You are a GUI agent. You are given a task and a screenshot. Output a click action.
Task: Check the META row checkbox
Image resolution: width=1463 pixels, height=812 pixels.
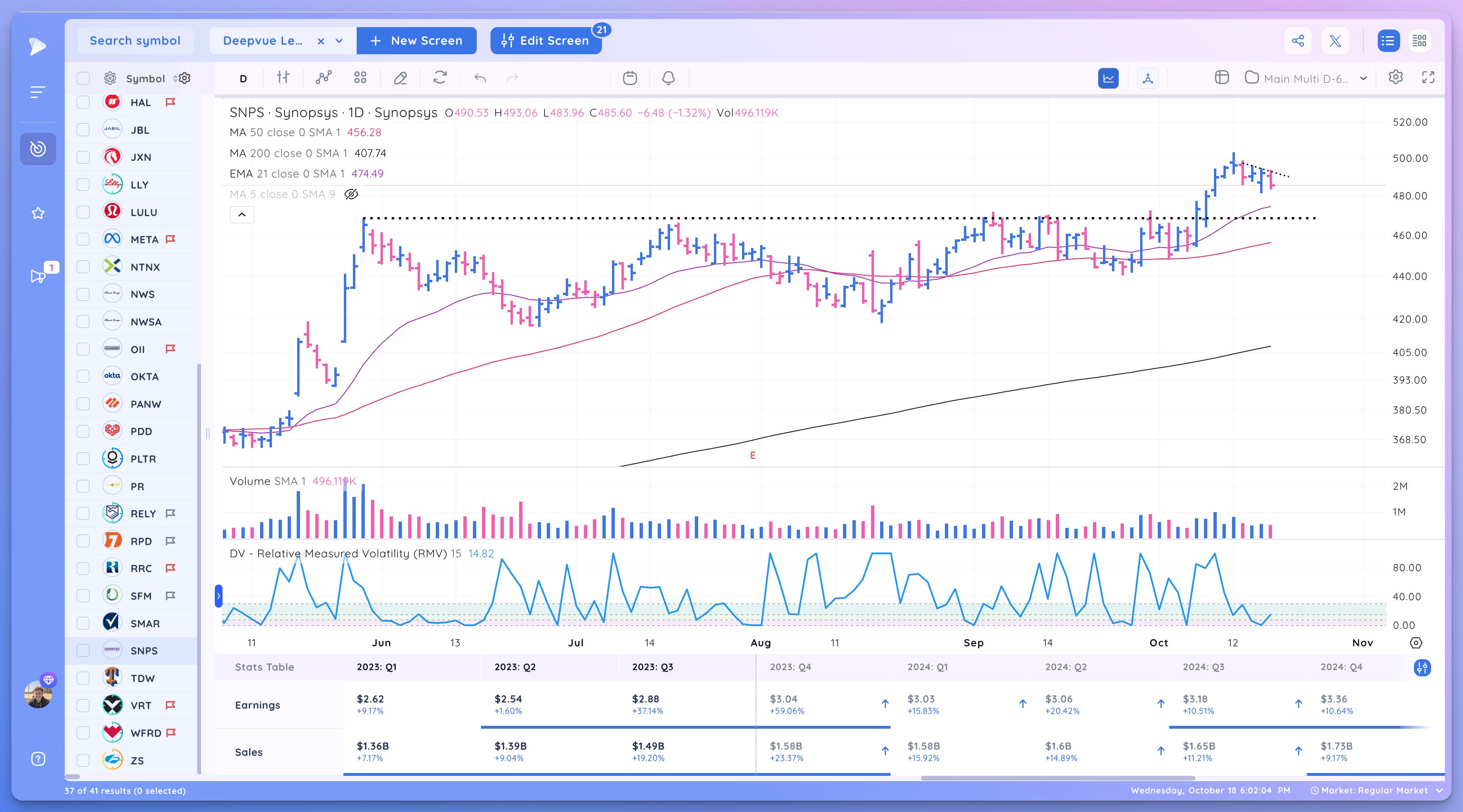pos(83,239)
